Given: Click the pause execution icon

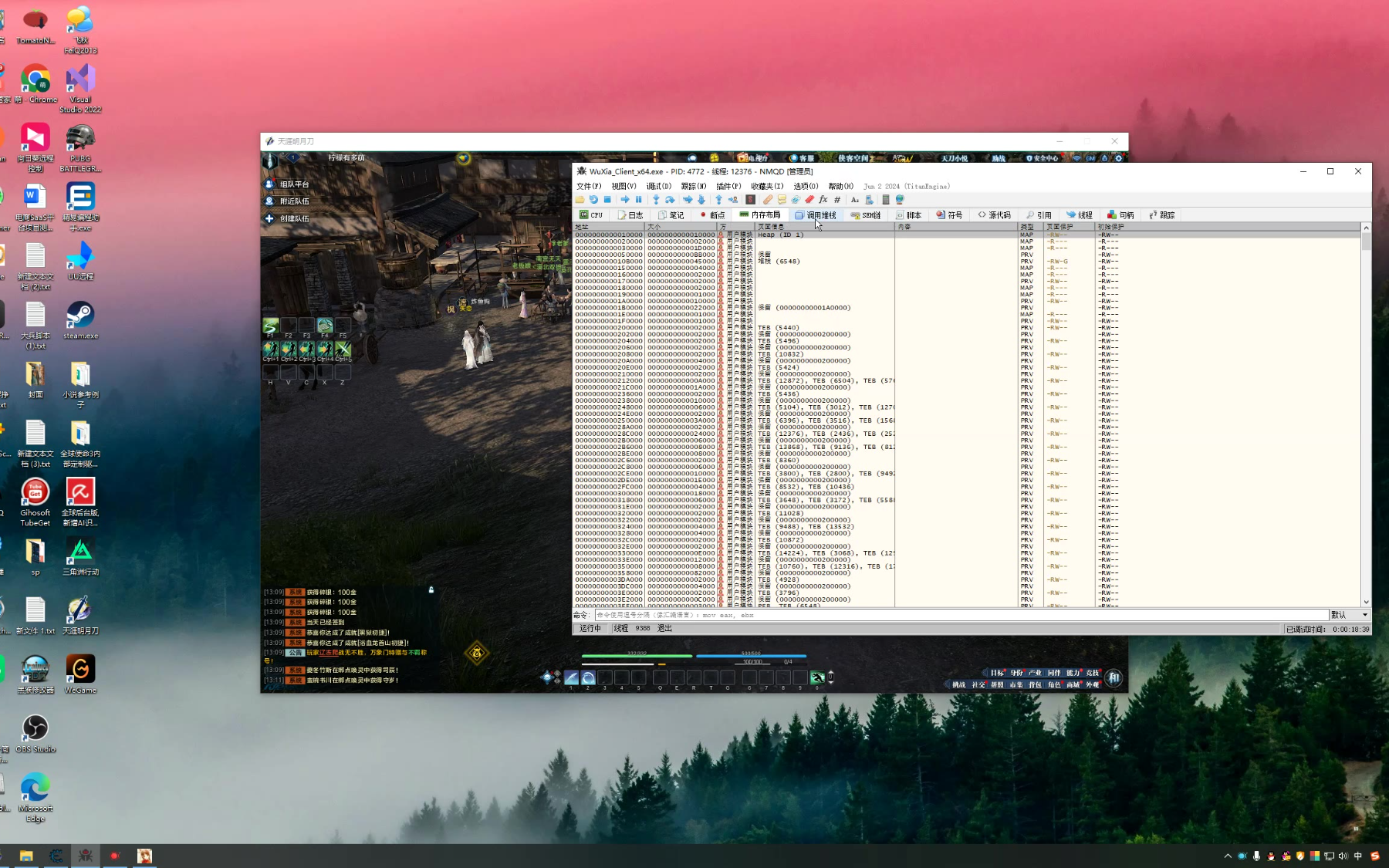Looking at the screenshot, I should tap(638, 200).
